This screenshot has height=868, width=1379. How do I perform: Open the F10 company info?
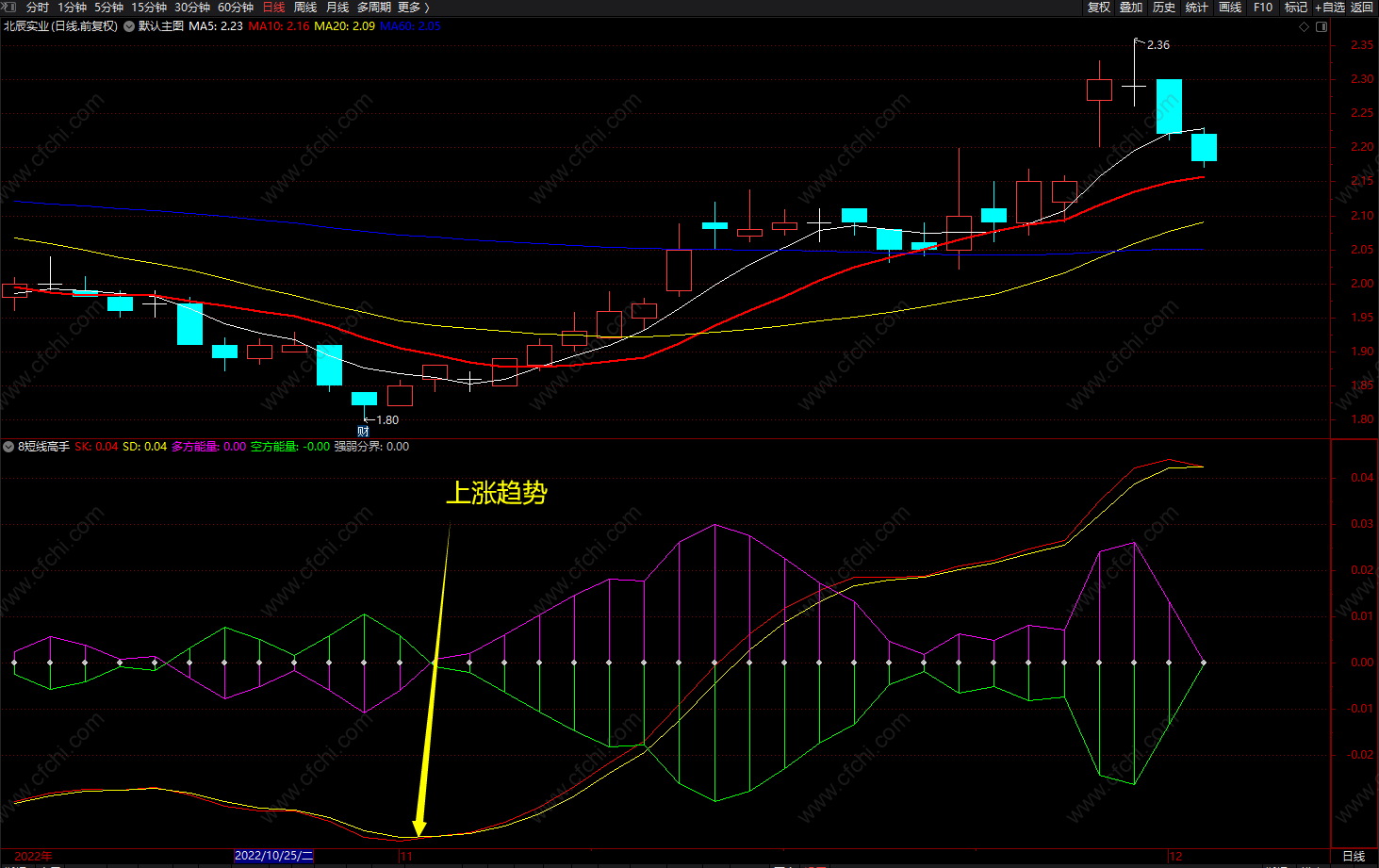tap(1263, 8)
